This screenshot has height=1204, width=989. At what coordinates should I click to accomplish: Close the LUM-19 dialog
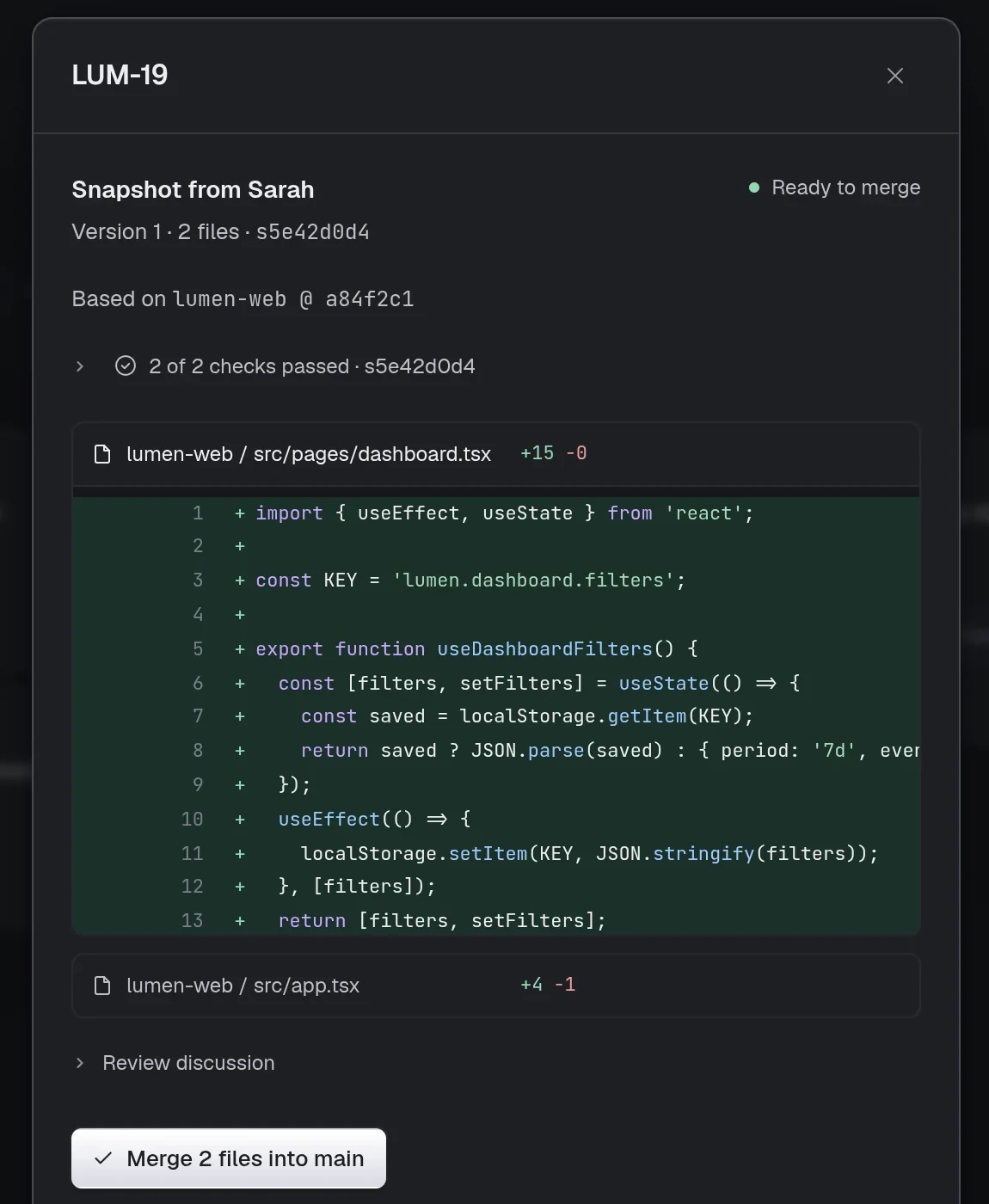(x=894, y=76)
